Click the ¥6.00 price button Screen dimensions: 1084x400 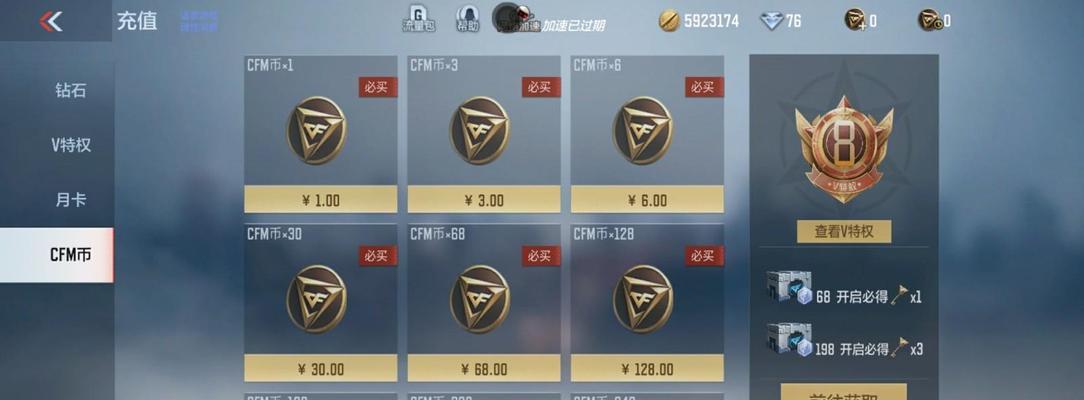pyautogui.click(x=647, y=200)
